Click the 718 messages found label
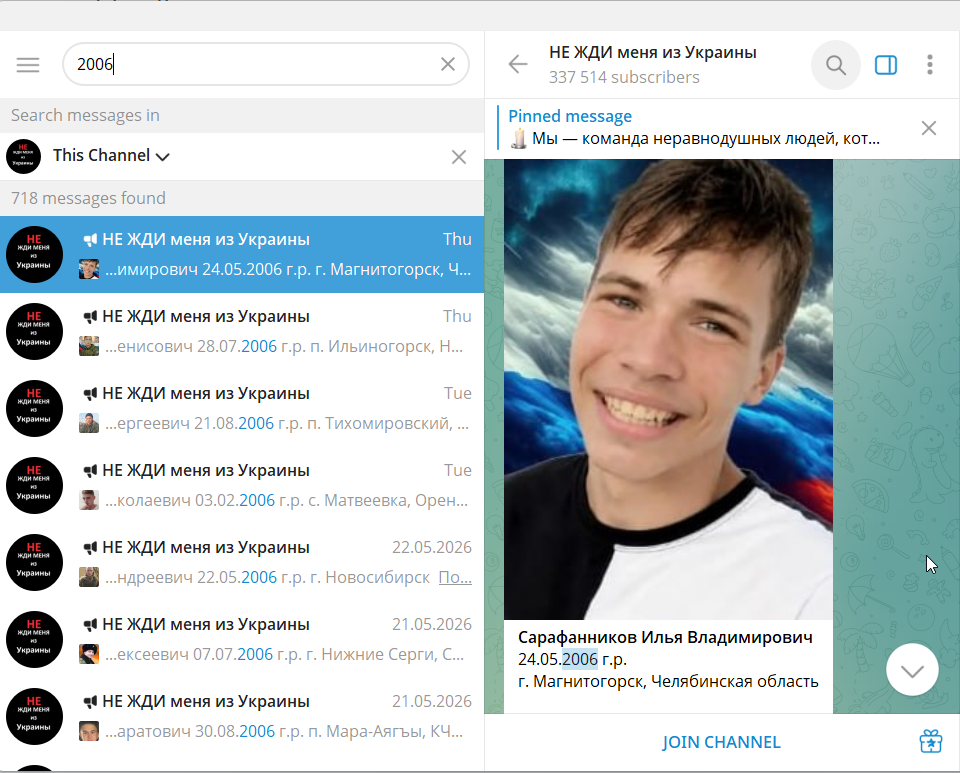 (88, 198)
